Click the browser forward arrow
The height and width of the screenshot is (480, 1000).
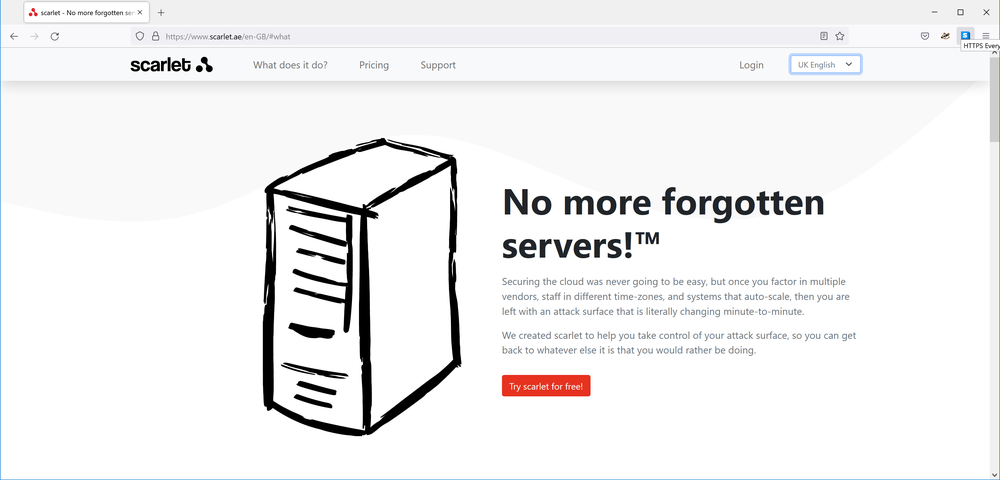[x=34, y=36]
